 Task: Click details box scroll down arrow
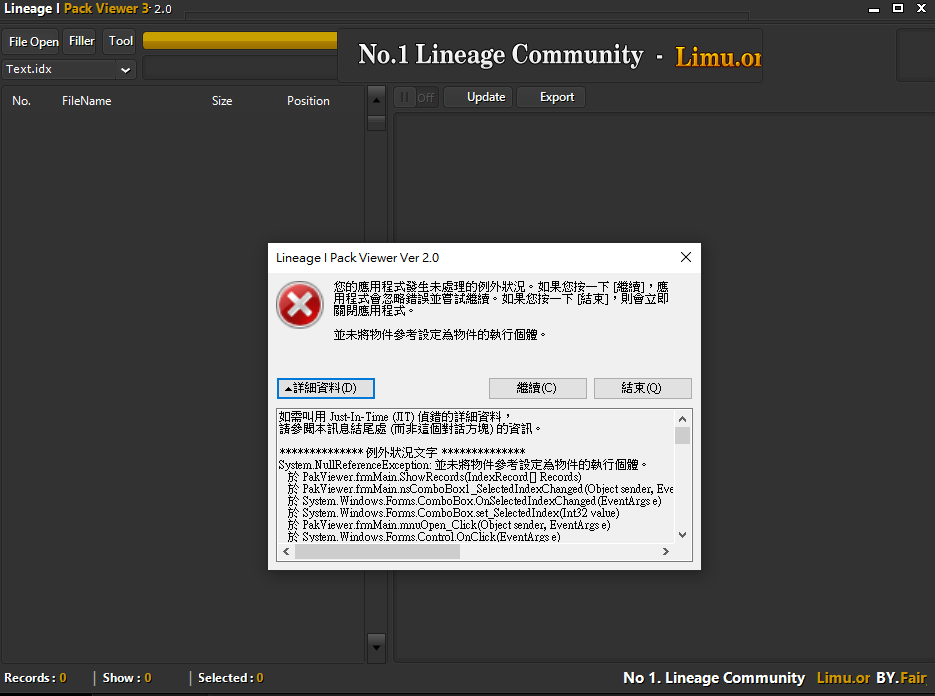point(683,535)
